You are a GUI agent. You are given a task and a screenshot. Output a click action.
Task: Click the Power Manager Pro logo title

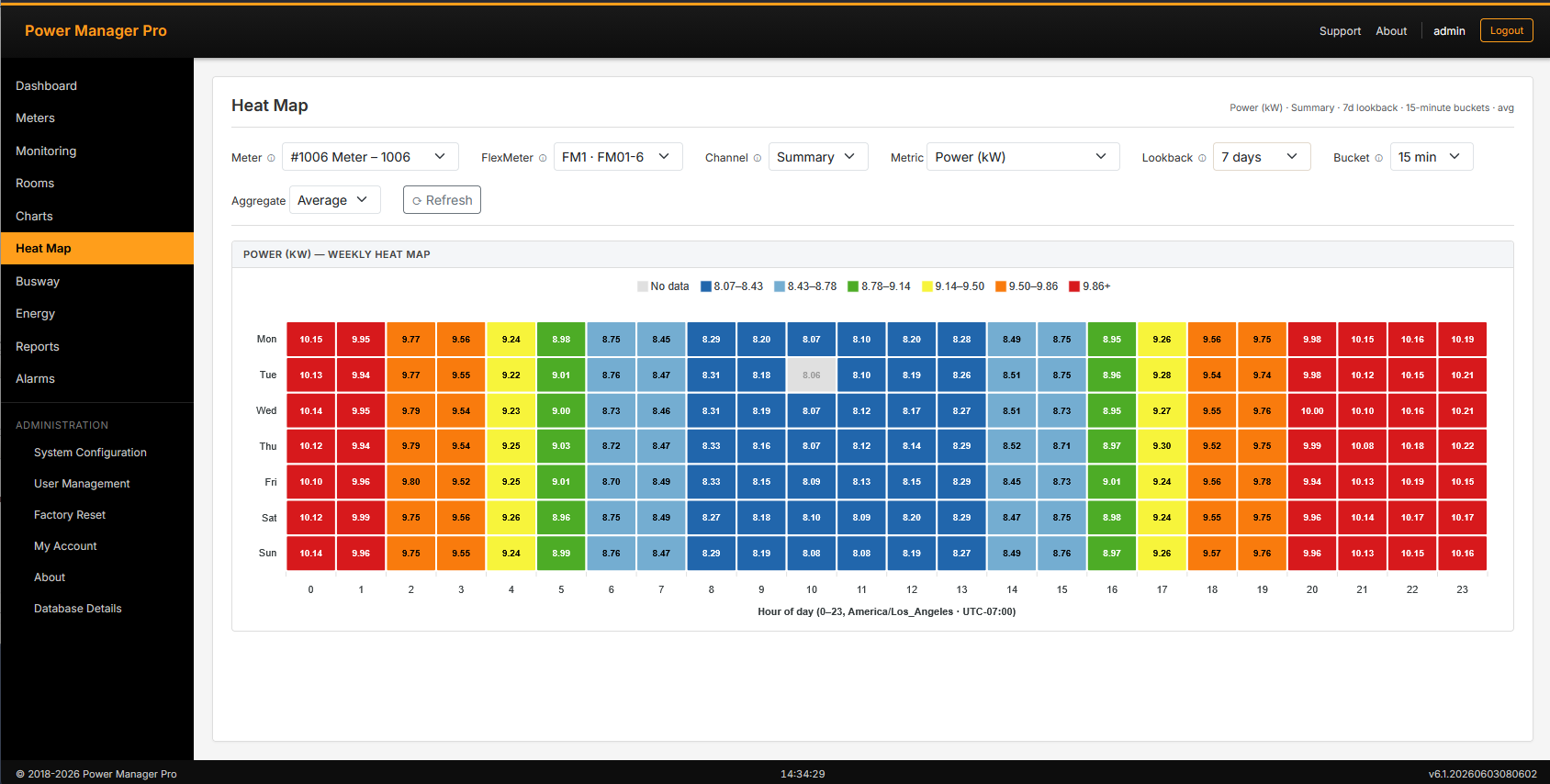click(x=95, y=30)
